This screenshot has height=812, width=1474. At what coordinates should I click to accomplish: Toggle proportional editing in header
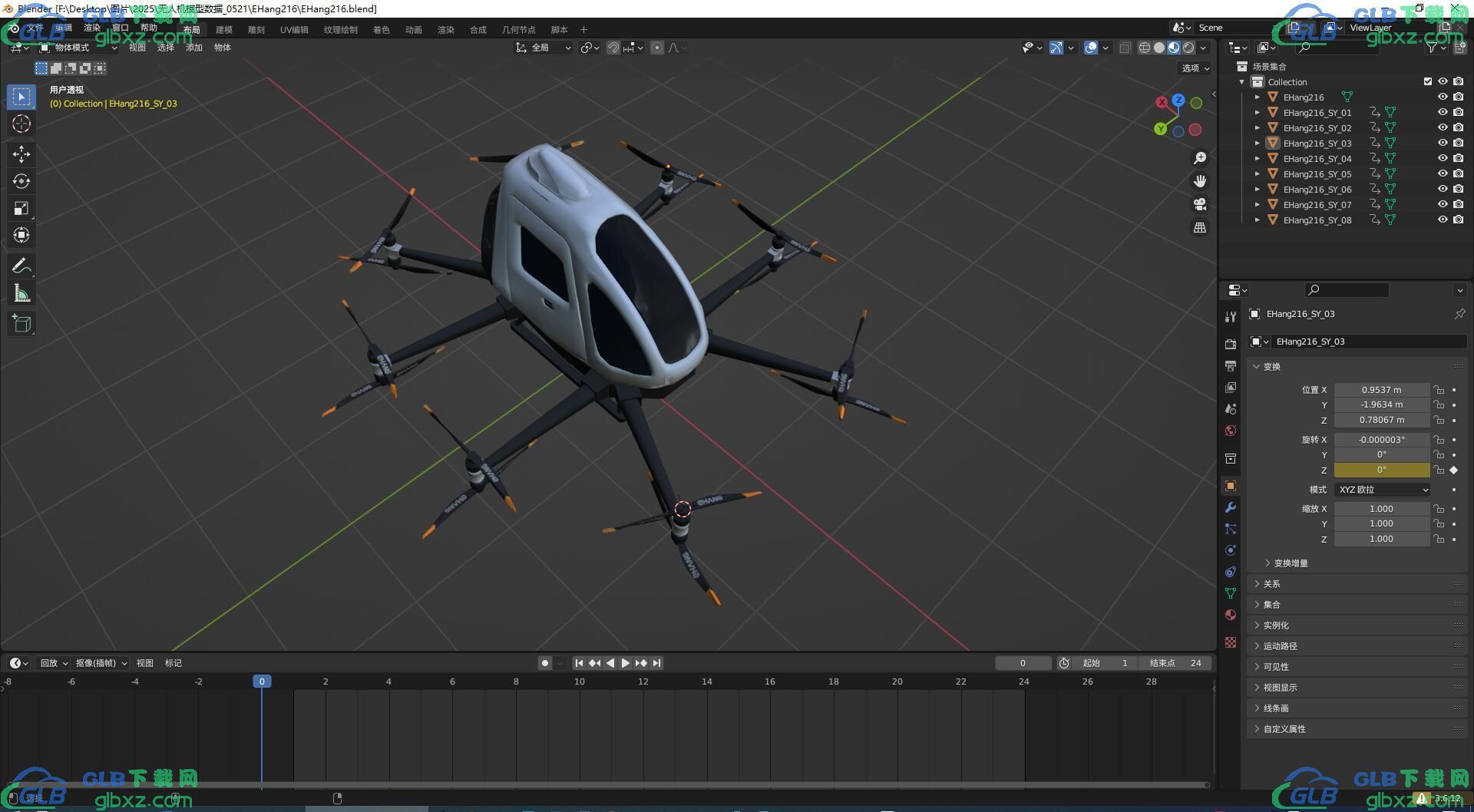[x=657, y=48]
